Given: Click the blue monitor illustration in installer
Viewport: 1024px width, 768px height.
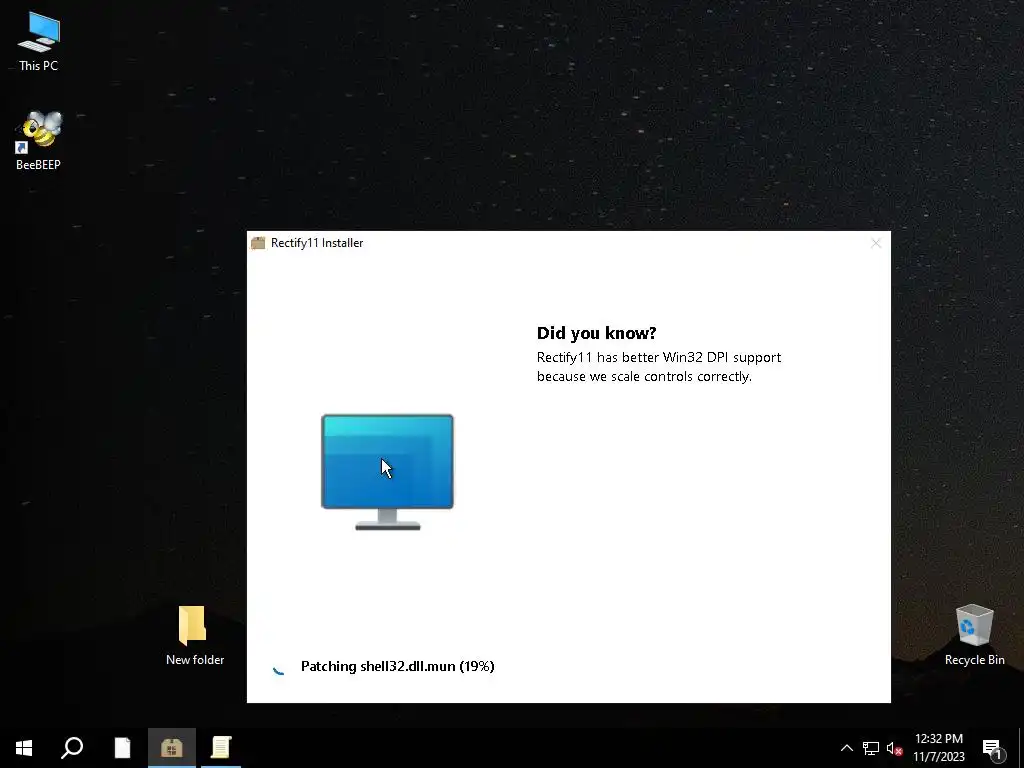Looking at the screenshot, I should tap(387, 472).
